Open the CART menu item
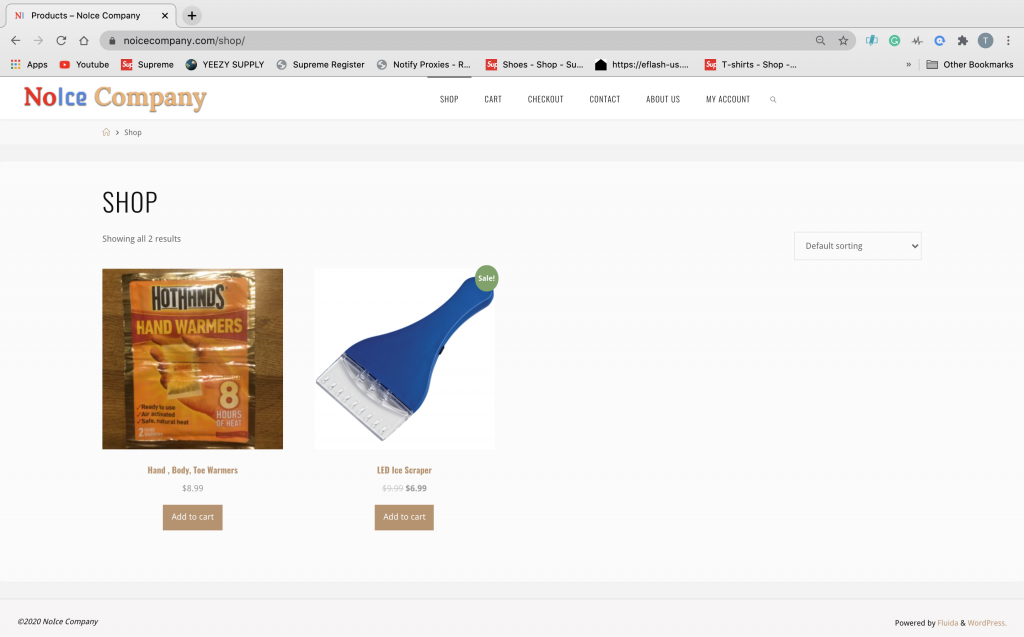 point(493,99)
